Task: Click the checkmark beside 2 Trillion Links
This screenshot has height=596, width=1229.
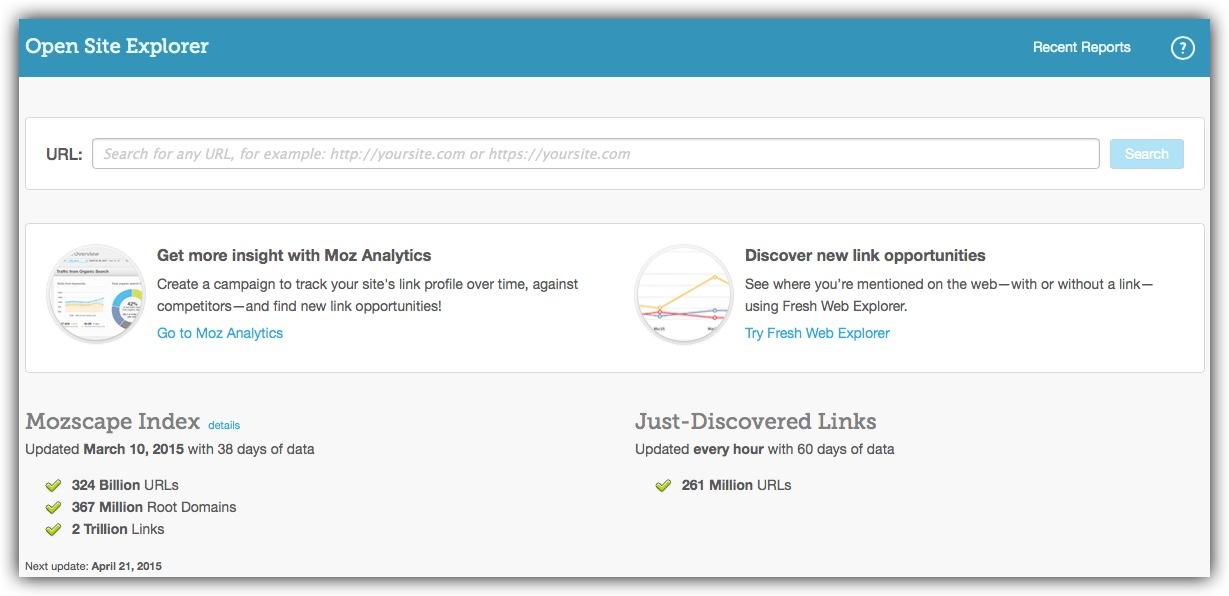Action: point(53,529)
